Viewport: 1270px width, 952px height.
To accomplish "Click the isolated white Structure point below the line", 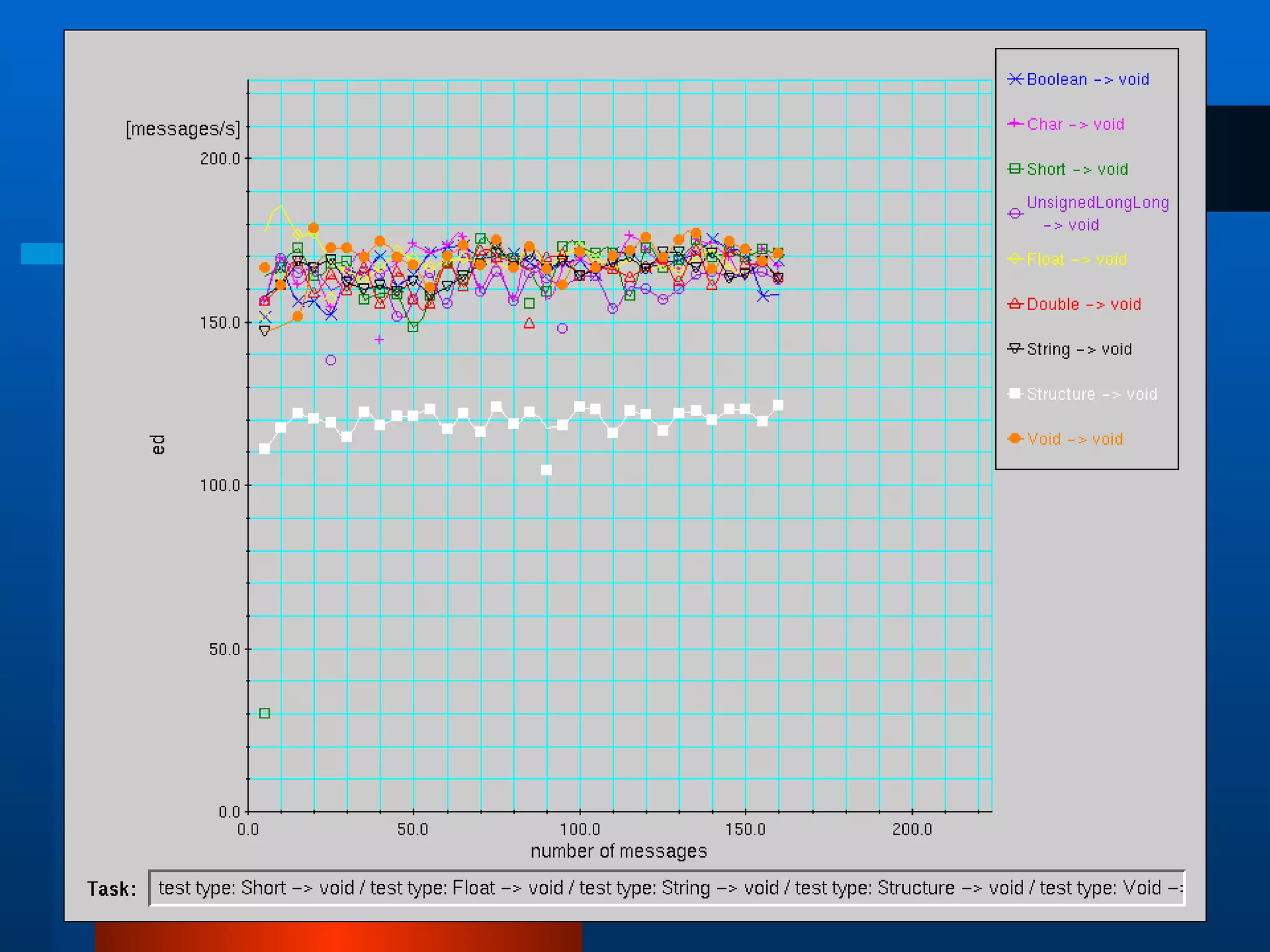I will (546, 470).
